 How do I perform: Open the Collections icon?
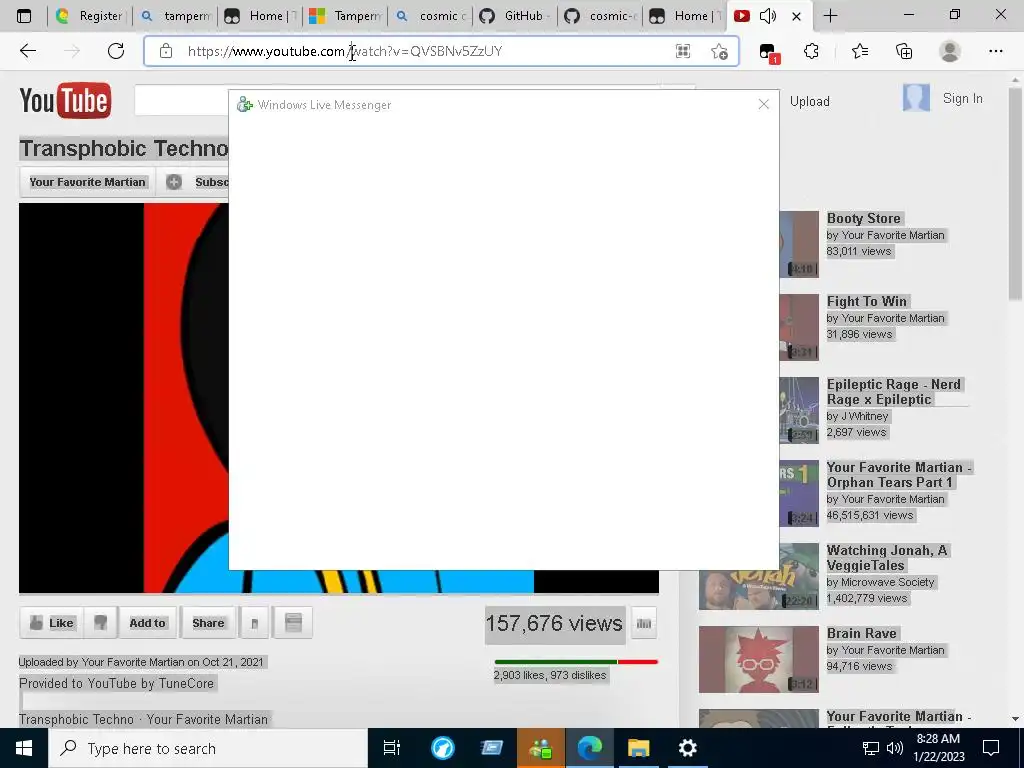tap(904, 51)
